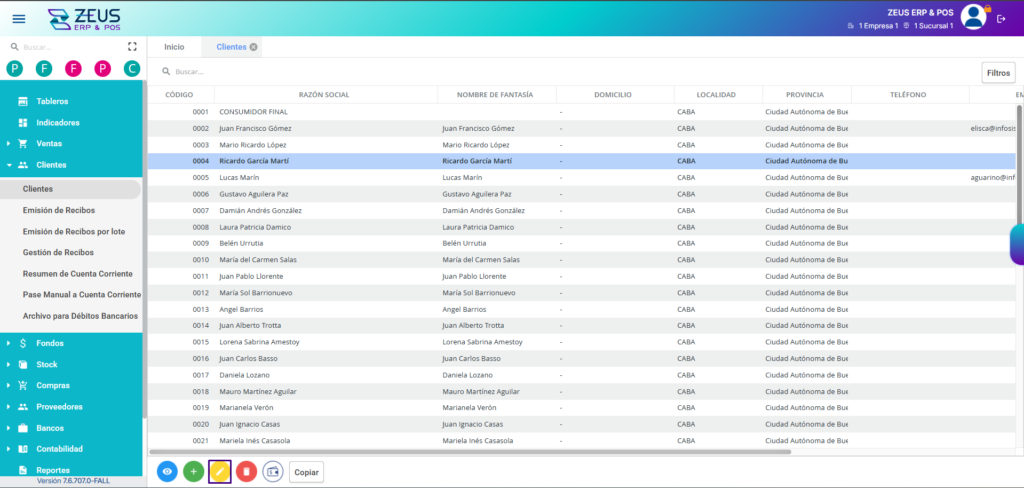The width and height of the screenshot is (1024, 488).
Task: Open Emisión de Recibos submenu item
Action: coord(72,210)
